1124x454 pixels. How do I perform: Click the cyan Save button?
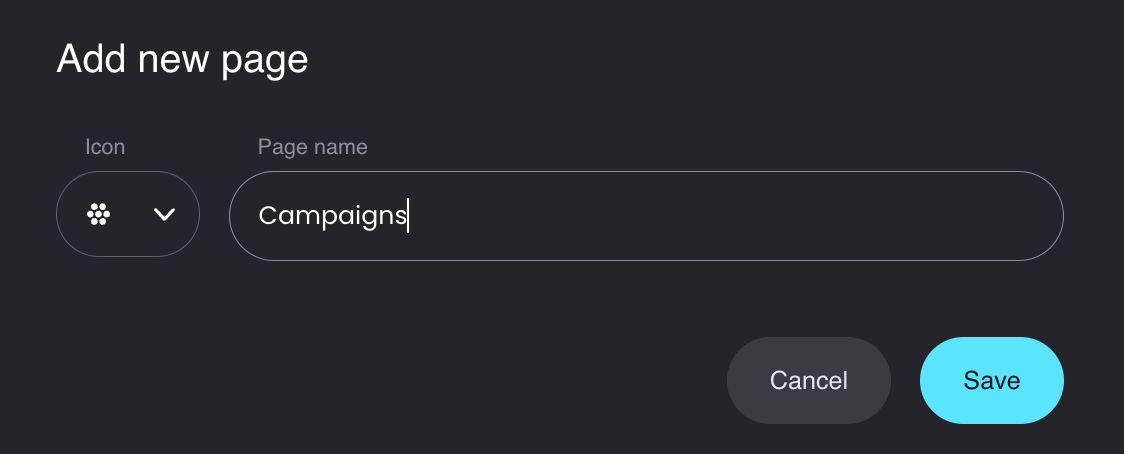click(x=991, y=380)
